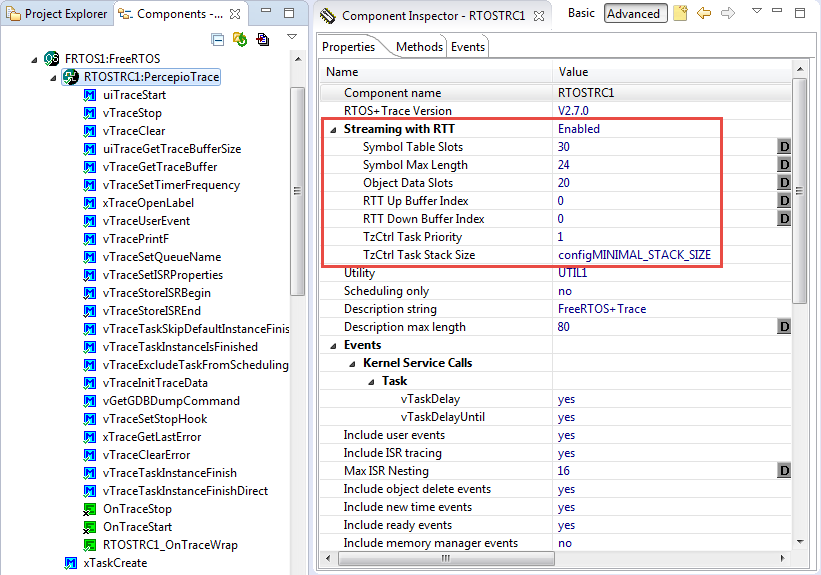This screenshot has height=575, width=821.
Task: Collapse the Kernel Service Calls section
Action: pos(352,363)
